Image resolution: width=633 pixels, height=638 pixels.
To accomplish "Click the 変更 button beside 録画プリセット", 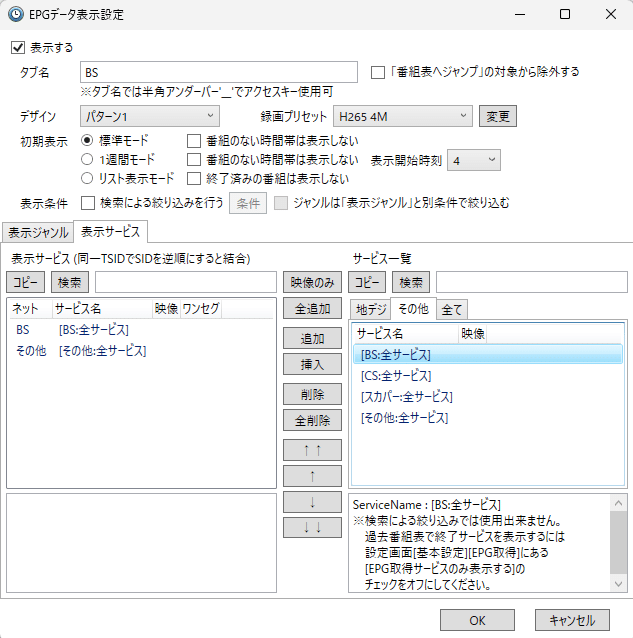I will [x=498, y=116].
